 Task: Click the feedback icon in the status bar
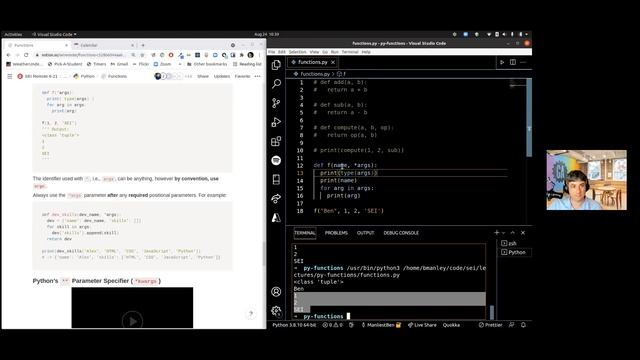(511, 325)
